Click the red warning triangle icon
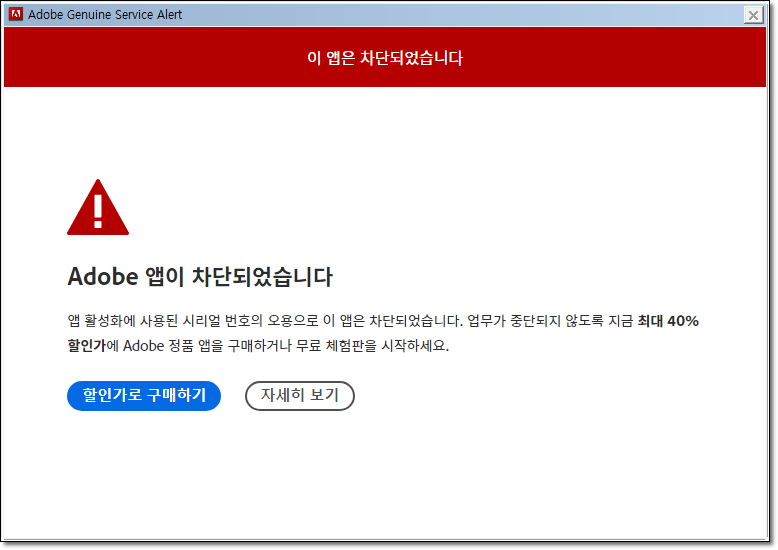The width and height of the screenshot is (778, 550). (x=98, y=207)
